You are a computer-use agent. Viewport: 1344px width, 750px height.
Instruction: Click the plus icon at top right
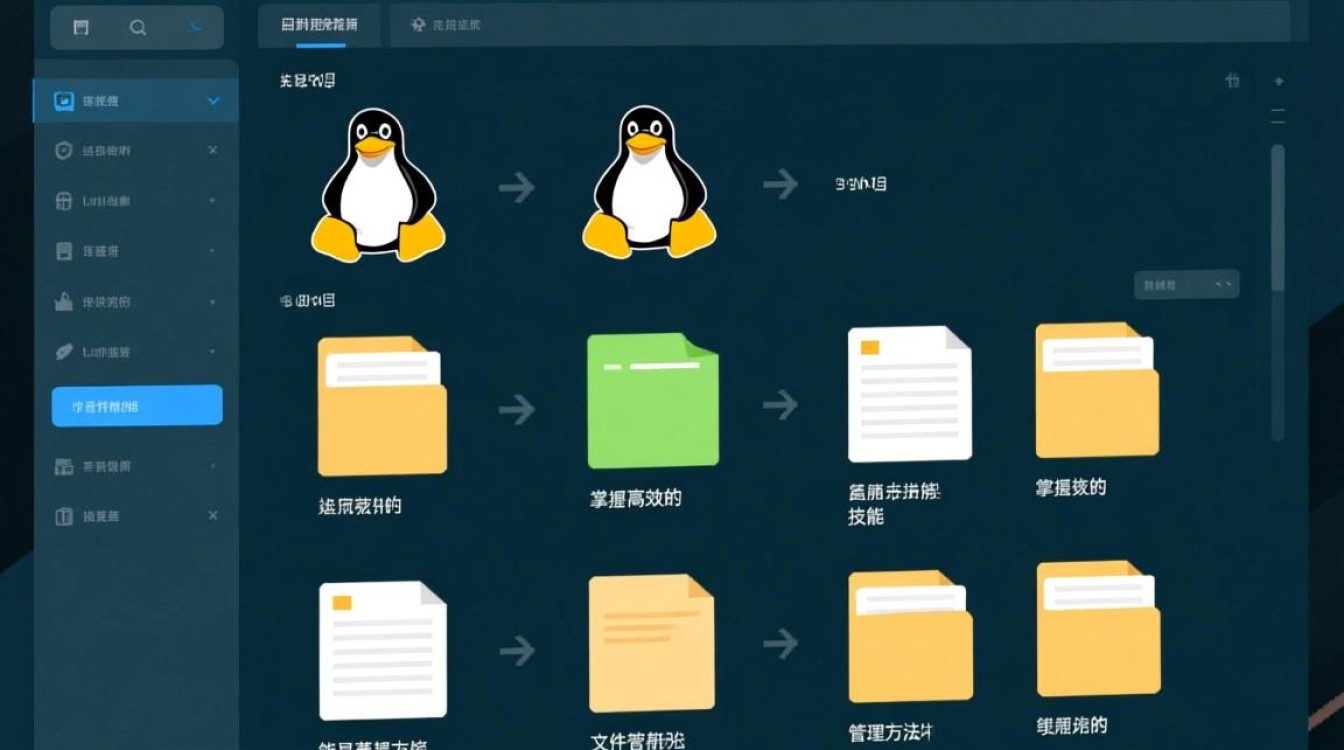(1278, 81)
